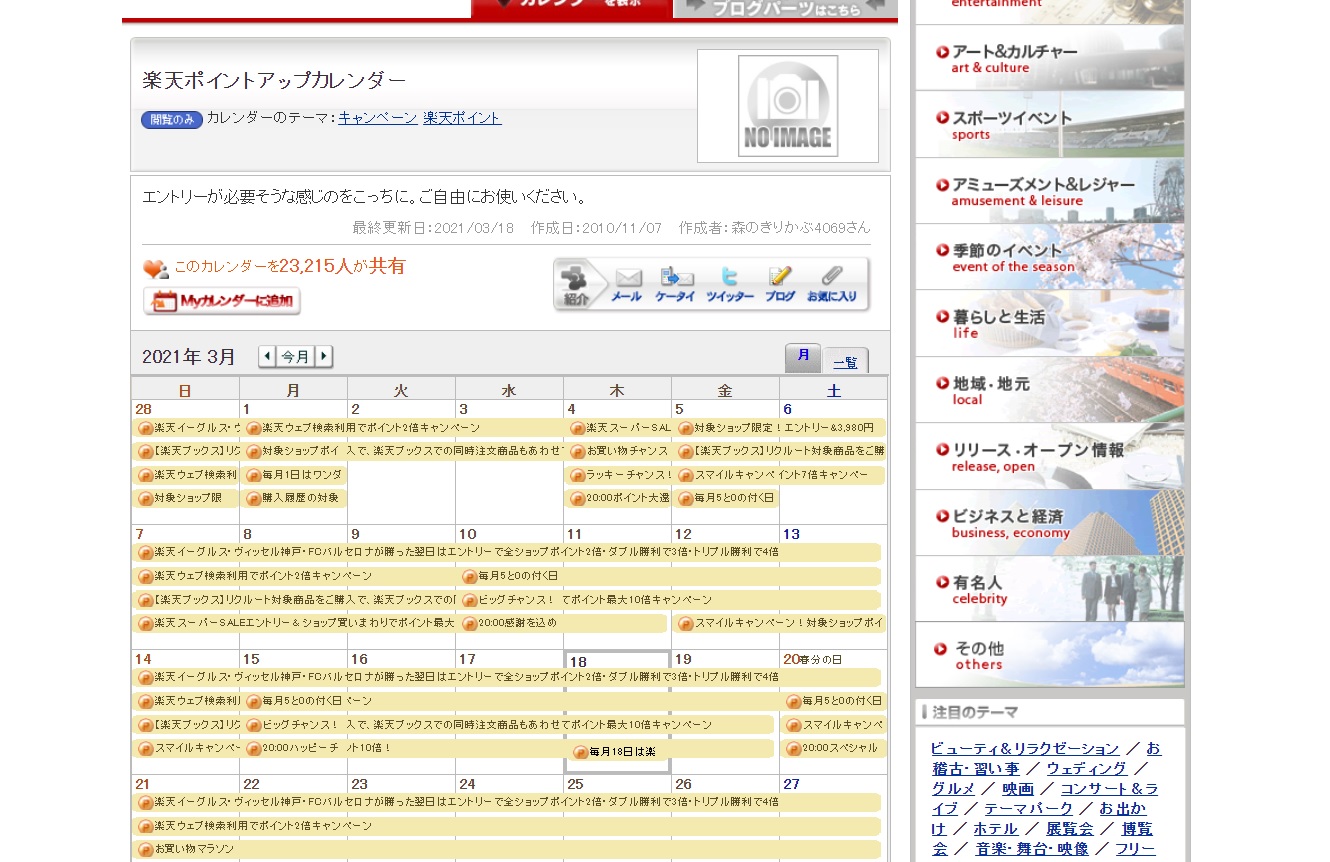Screen dimensions: 1330x862
Task: Select date 13 in the calendar
Action: [x=791, y=534]
